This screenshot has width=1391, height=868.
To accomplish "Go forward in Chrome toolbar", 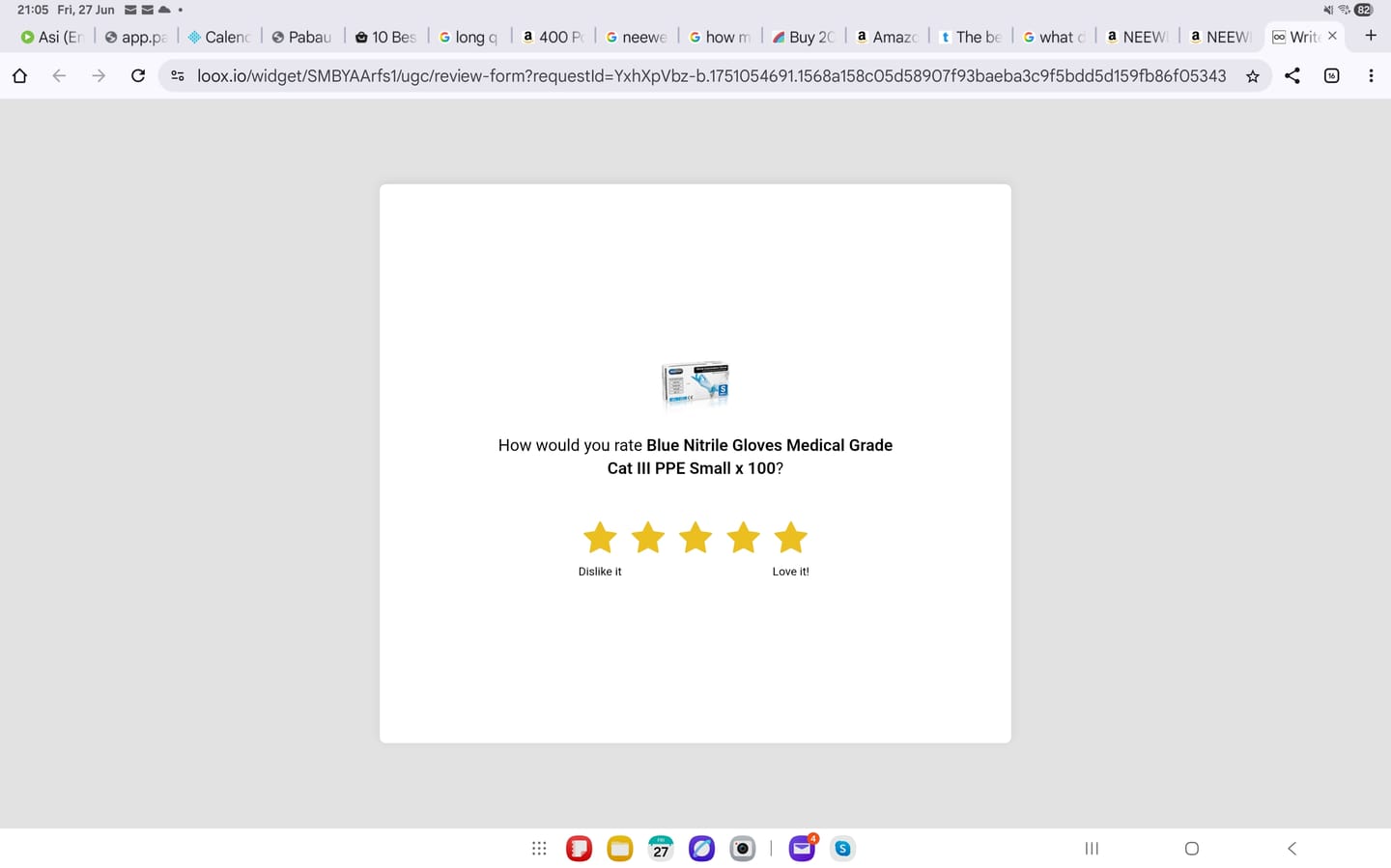I will pos(99,75).
